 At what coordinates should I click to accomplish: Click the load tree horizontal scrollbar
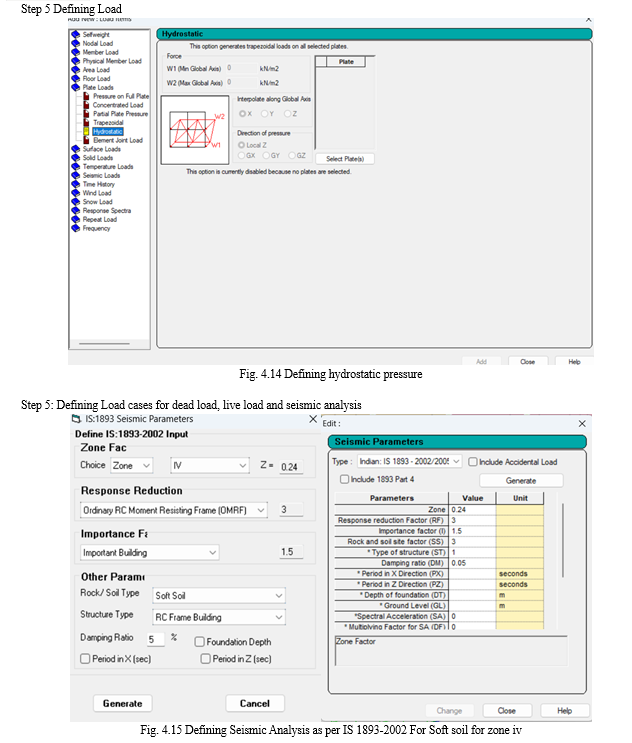point(104,344)
